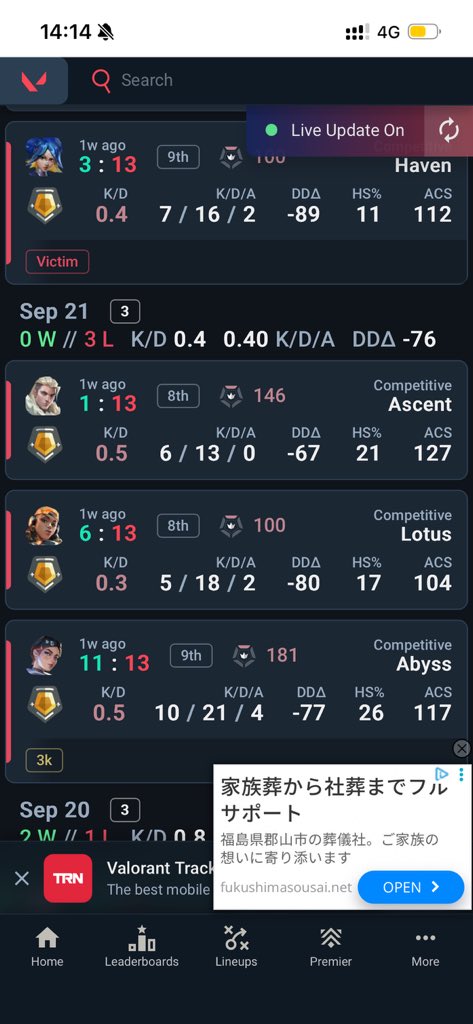The width and height of the screenshot is (473, 1024).
Task: Tap the 3k badge
Action: tap(44, 760)
